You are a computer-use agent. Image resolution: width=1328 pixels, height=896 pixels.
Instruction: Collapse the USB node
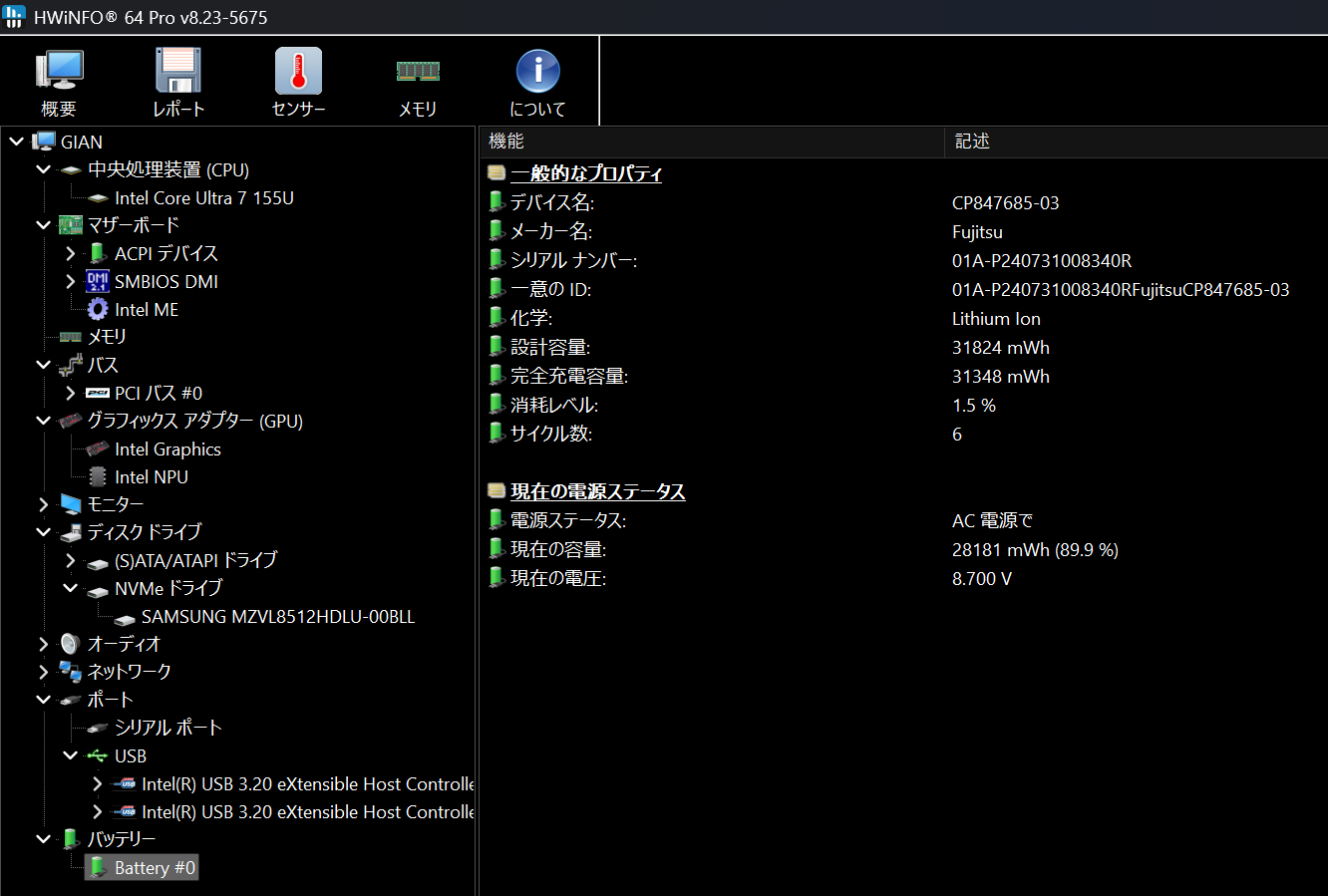[x=71, y=755]
